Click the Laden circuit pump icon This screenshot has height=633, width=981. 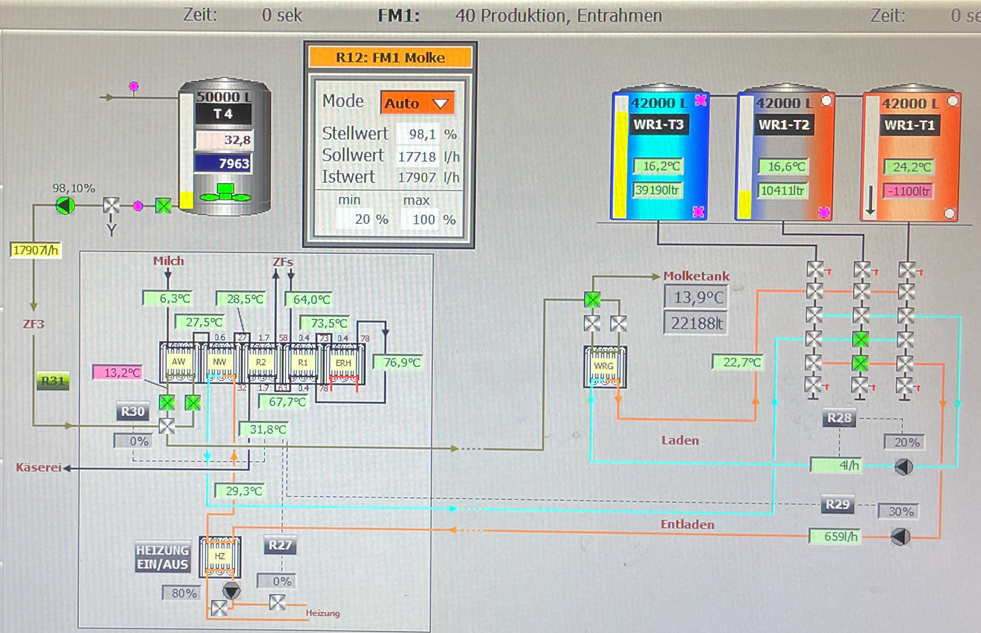click(x=902, y=466)
